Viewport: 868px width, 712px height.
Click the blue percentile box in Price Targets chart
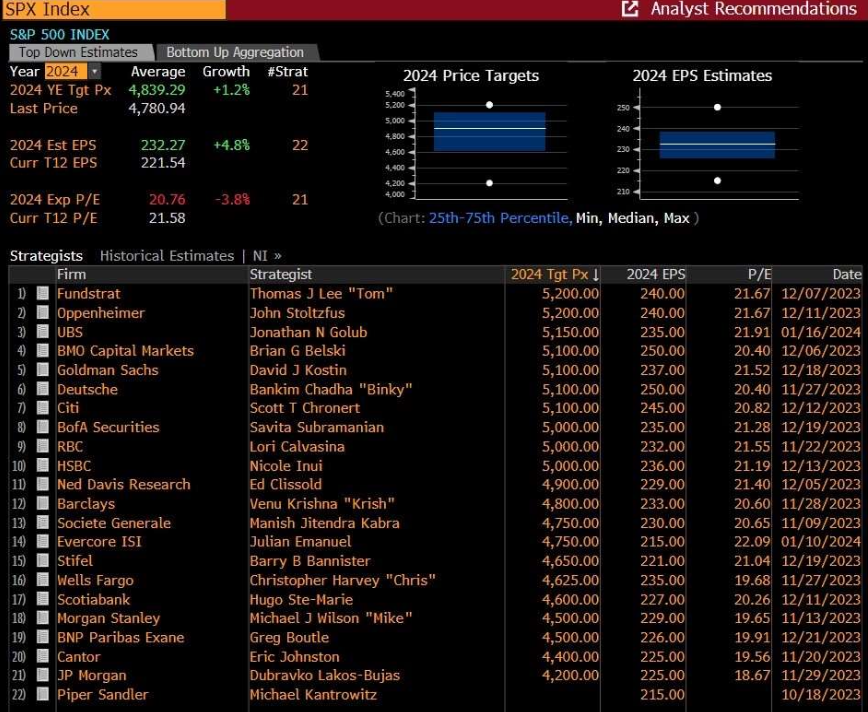click(x=489, y=132)
